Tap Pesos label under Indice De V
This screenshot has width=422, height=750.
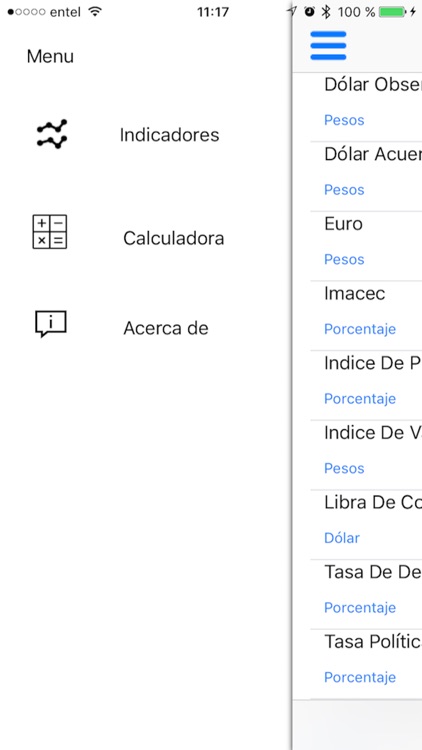344,468
